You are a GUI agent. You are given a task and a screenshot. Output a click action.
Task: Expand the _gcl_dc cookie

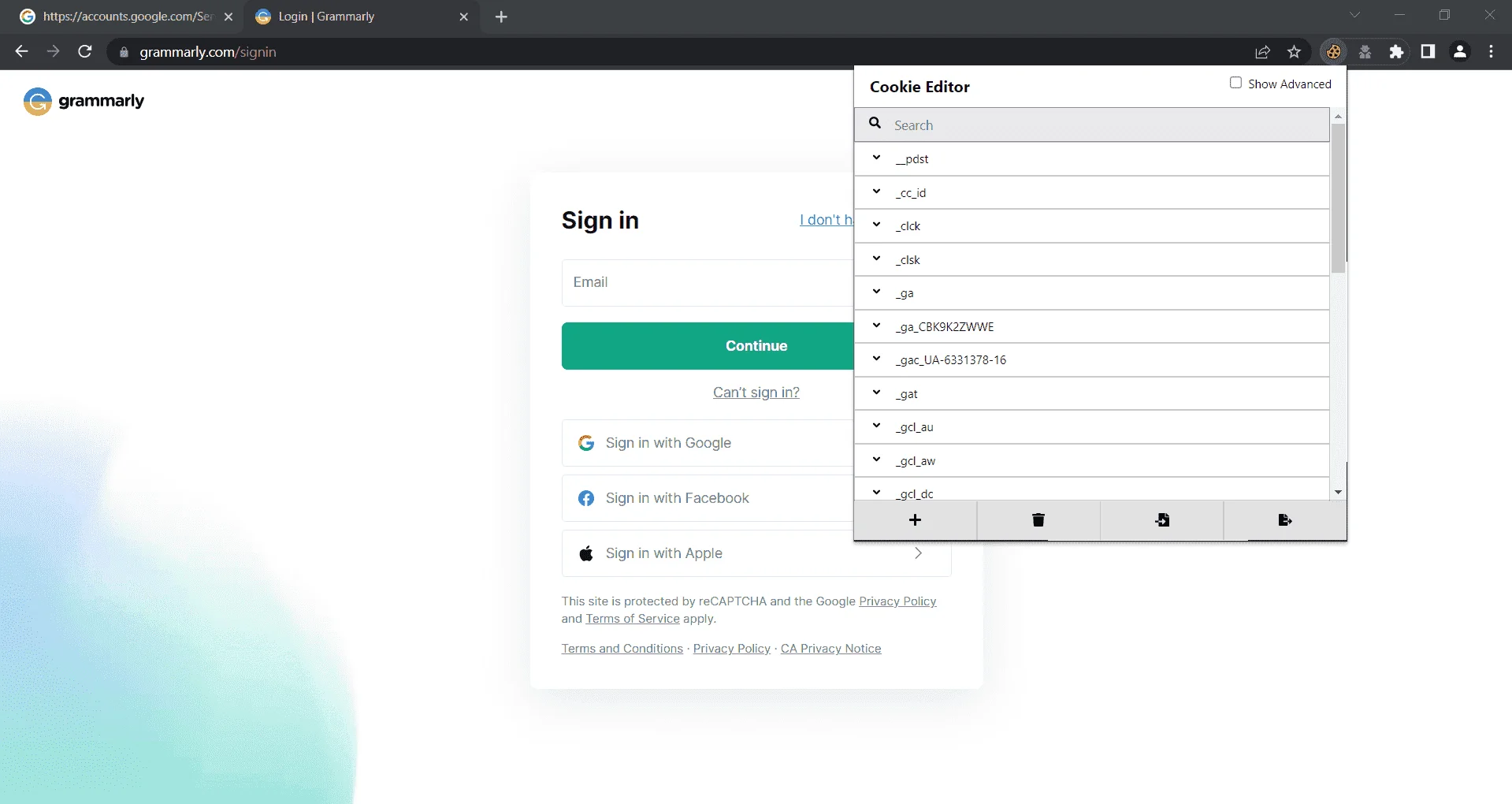pyautogui.click(x=1091, y=489)
